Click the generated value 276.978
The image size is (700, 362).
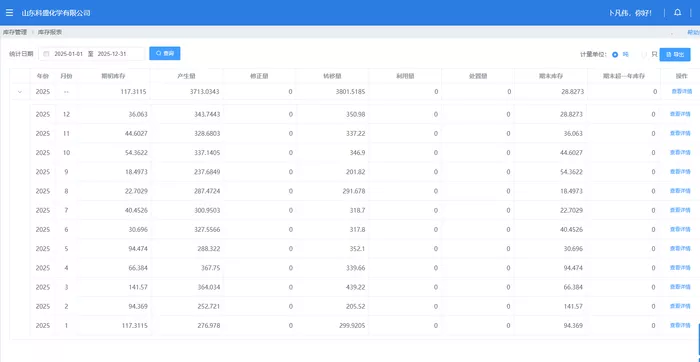pyautogui.click(x=209, y=325)
